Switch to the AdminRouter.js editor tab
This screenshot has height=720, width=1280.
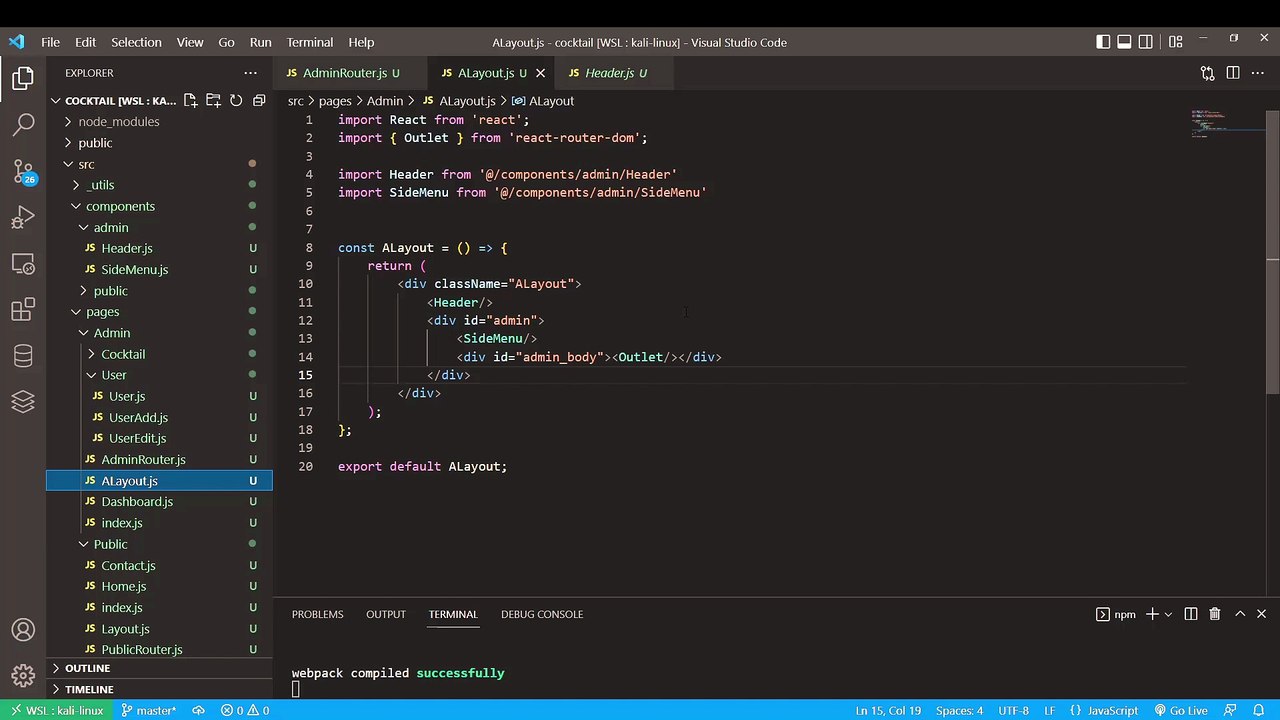350,73
